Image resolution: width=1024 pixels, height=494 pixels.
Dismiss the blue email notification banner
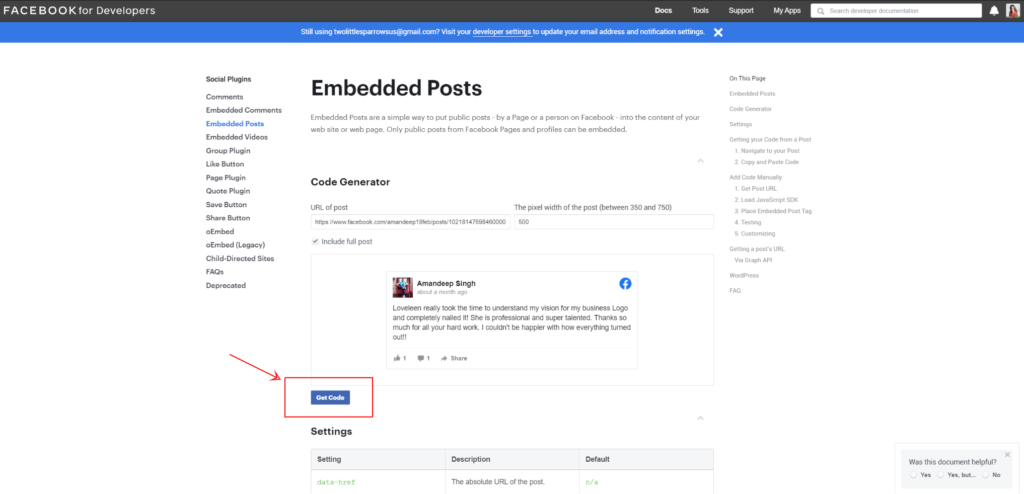coord(718,32)
